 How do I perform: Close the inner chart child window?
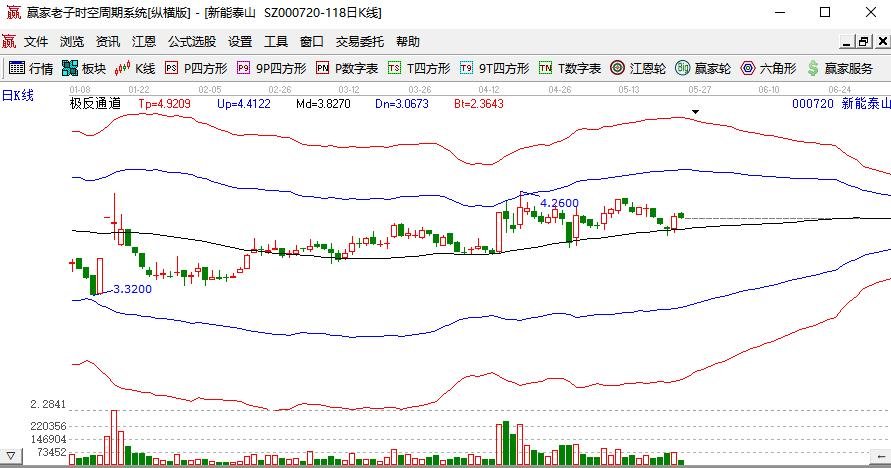[x=882, y=41]
